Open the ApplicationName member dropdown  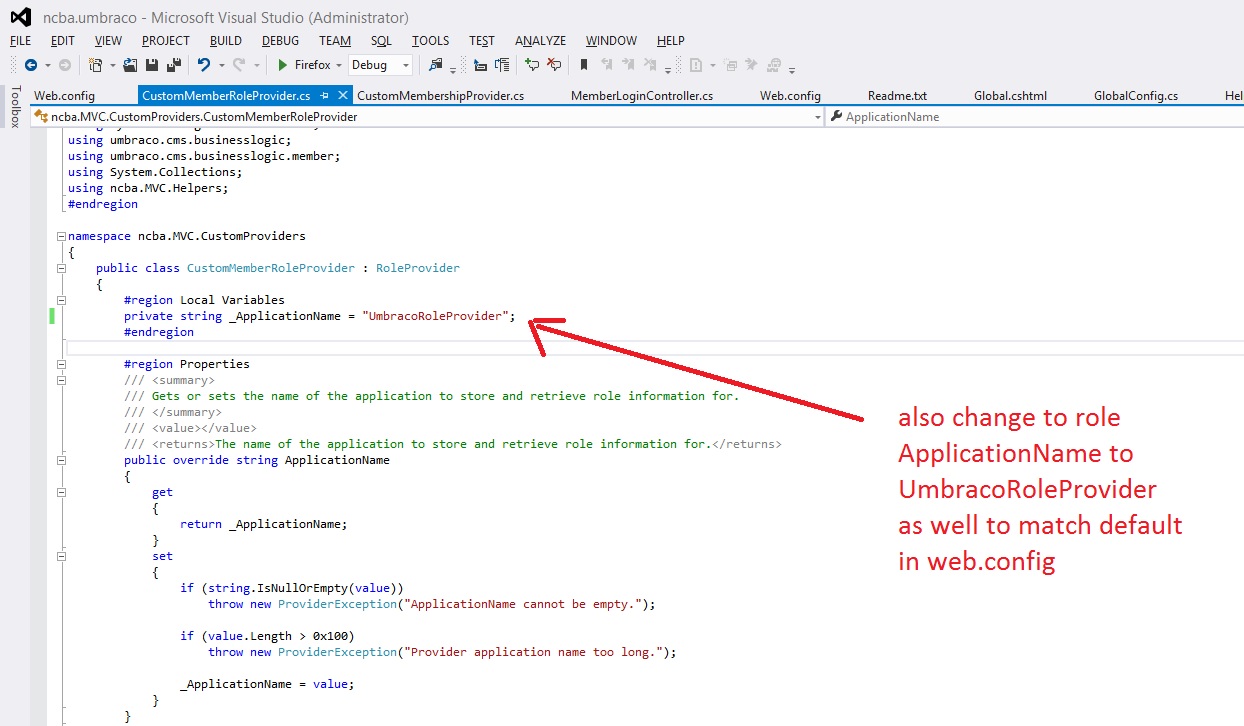(1036, 117)
